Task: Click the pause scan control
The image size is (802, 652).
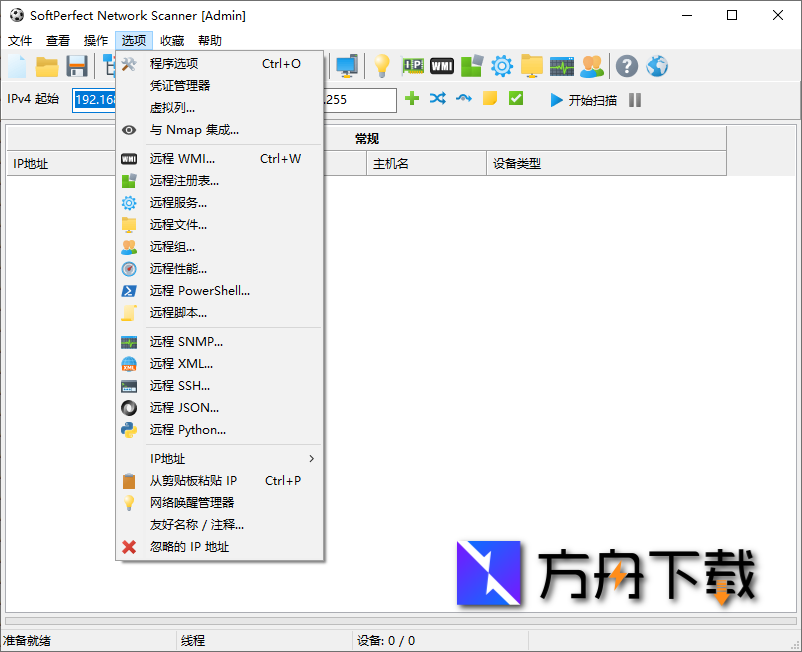Action: coord(636,100)
